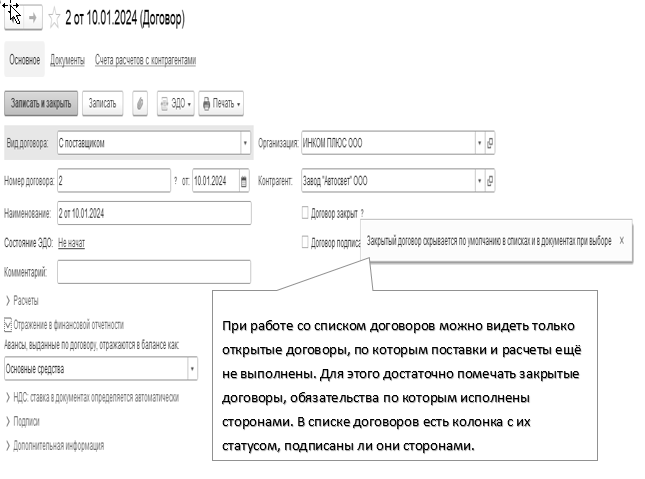Click the title 2 от 10.01.2024 (Договор)

click(x=125, y=19)
